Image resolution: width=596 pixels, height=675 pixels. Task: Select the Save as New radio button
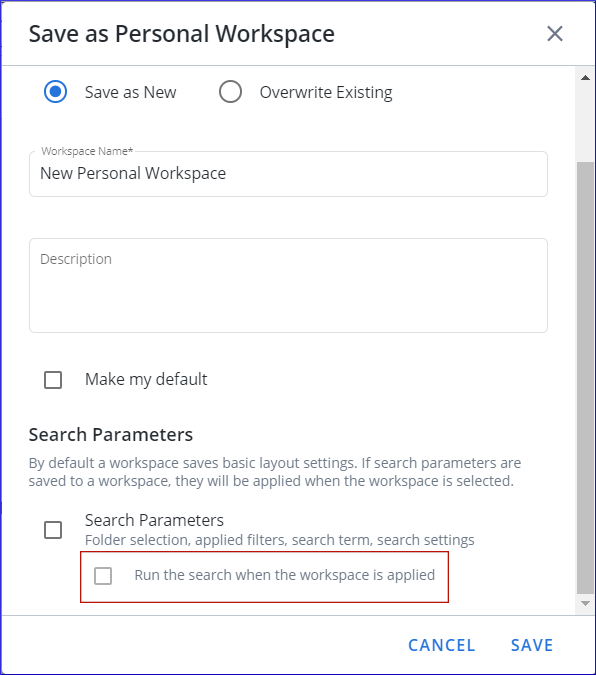coord(56,92)
